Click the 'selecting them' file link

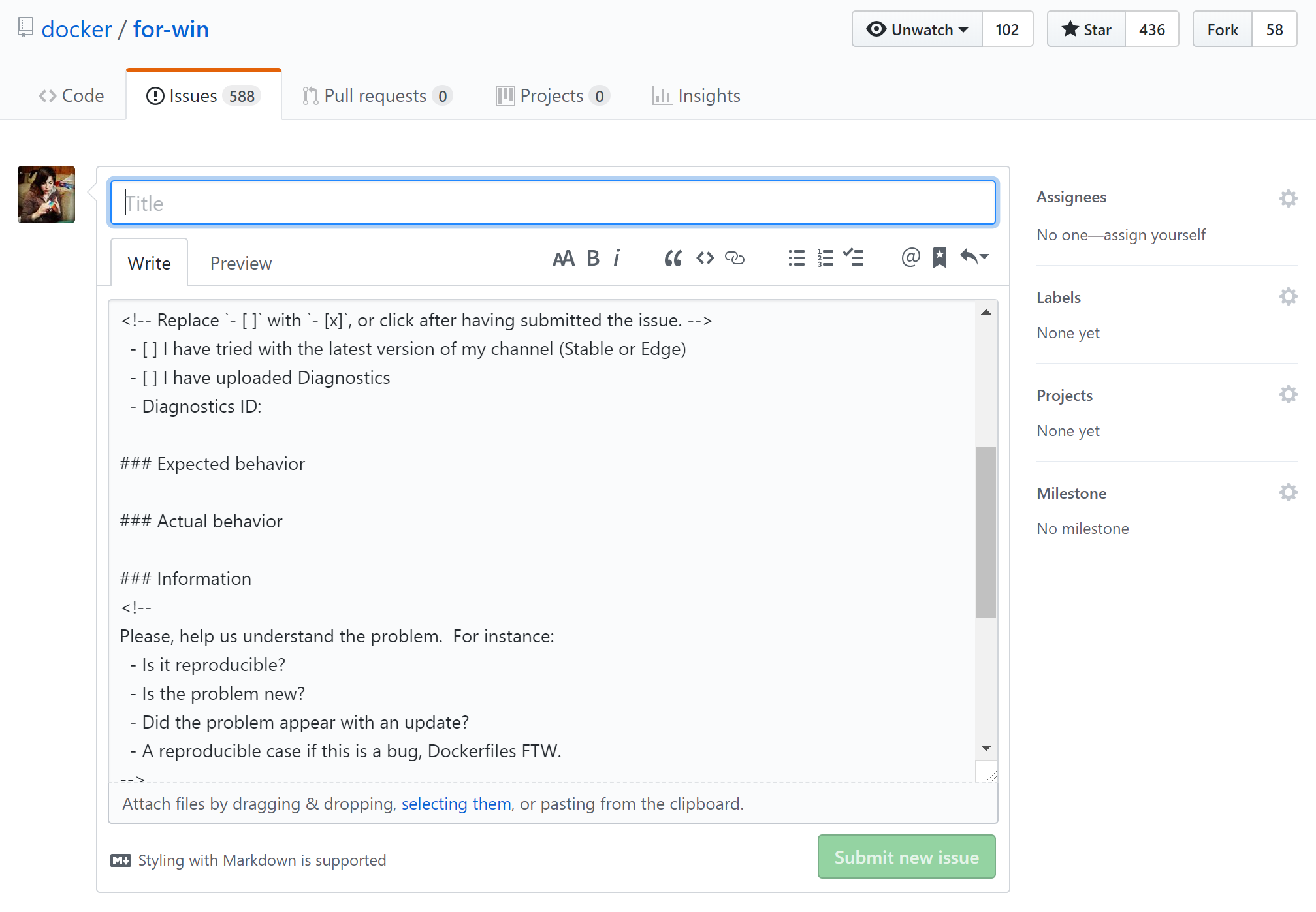click(x=456, y=804)
